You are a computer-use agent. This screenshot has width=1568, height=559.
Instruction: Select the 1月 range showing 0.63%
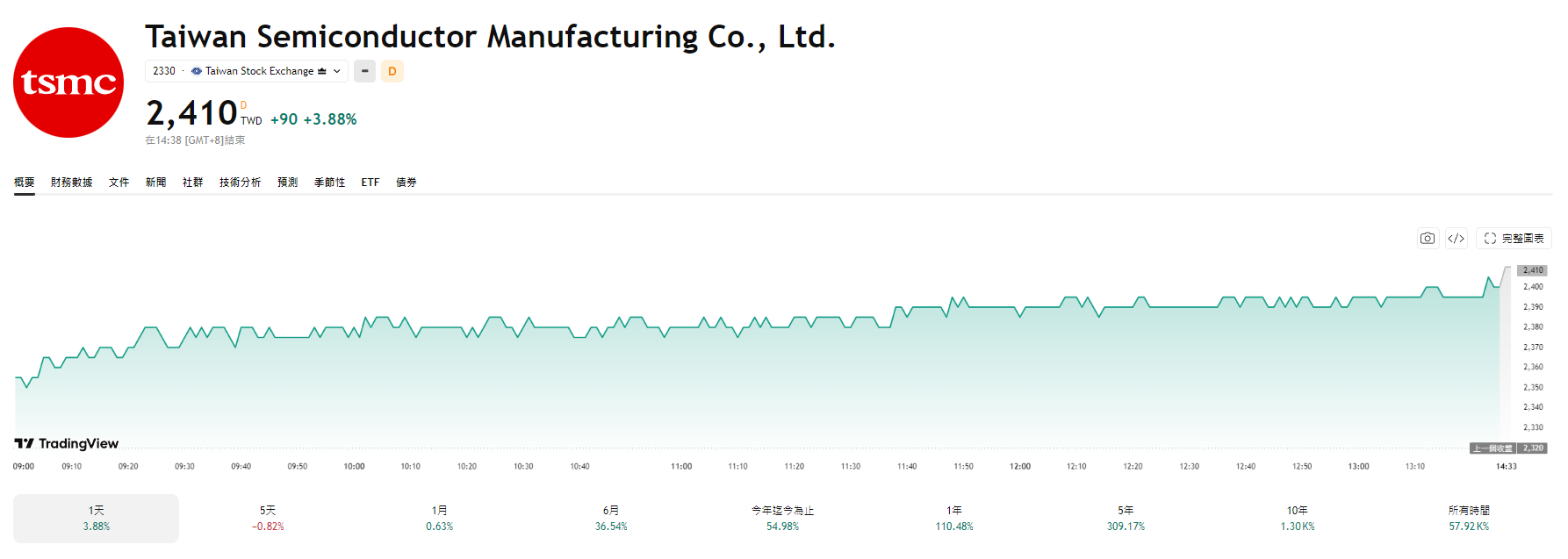439,518
